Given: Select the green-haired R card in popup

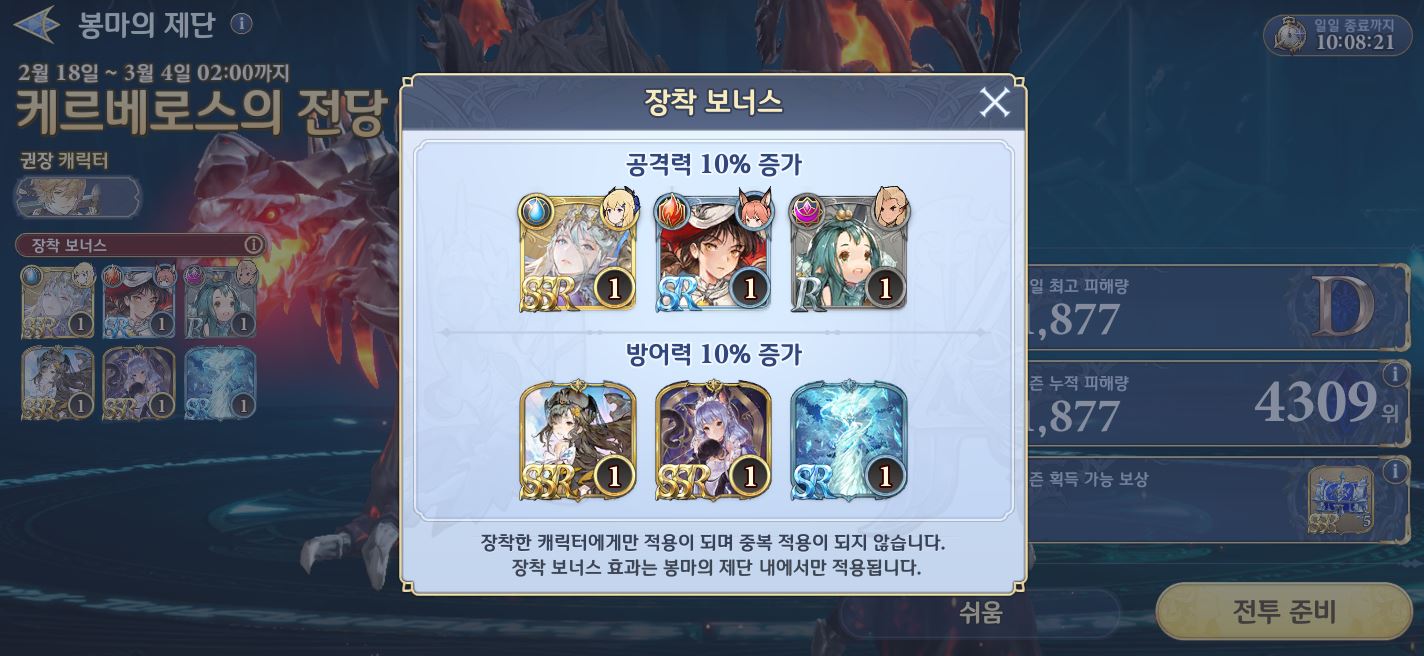Looking at the screenshot, I should coord(848,251).
